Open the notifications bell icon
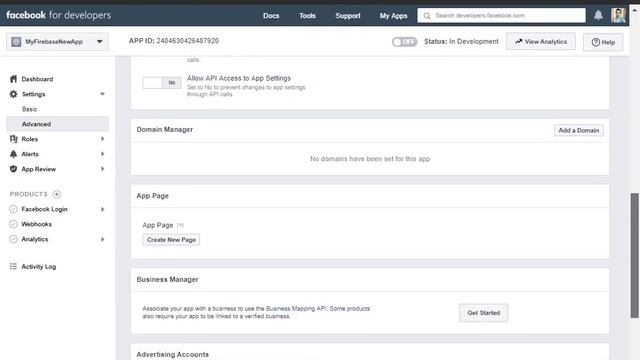Viewport: 640px width, 360px height. (598, 15)
